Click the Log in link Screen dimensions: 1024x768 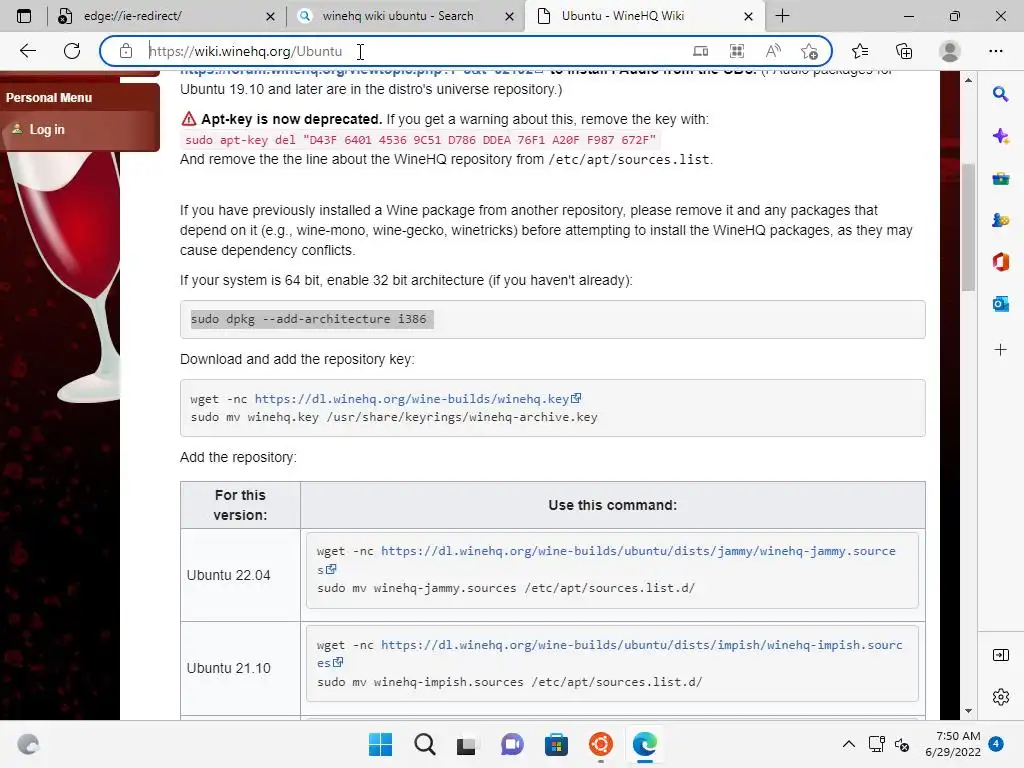tap(46, 129)
